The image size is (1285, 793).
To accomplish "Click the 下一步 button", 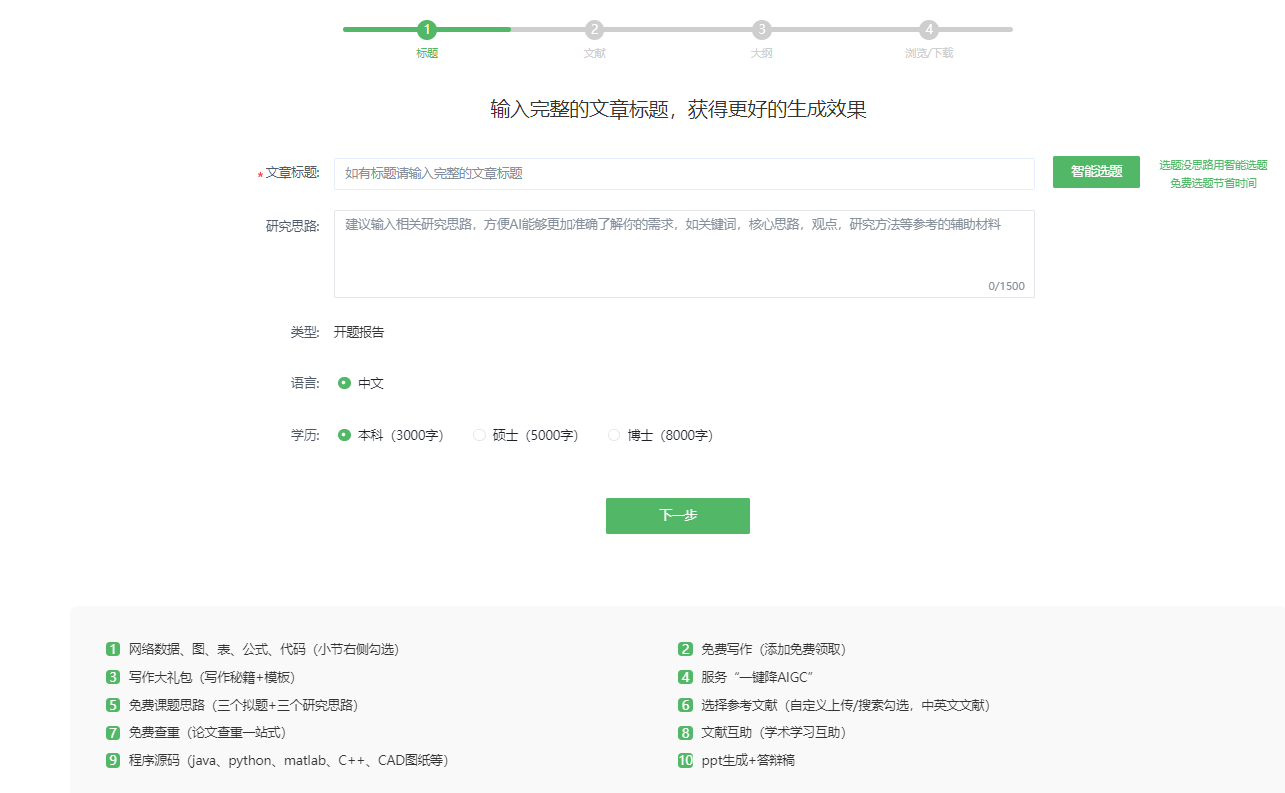I will coord(677,516).
